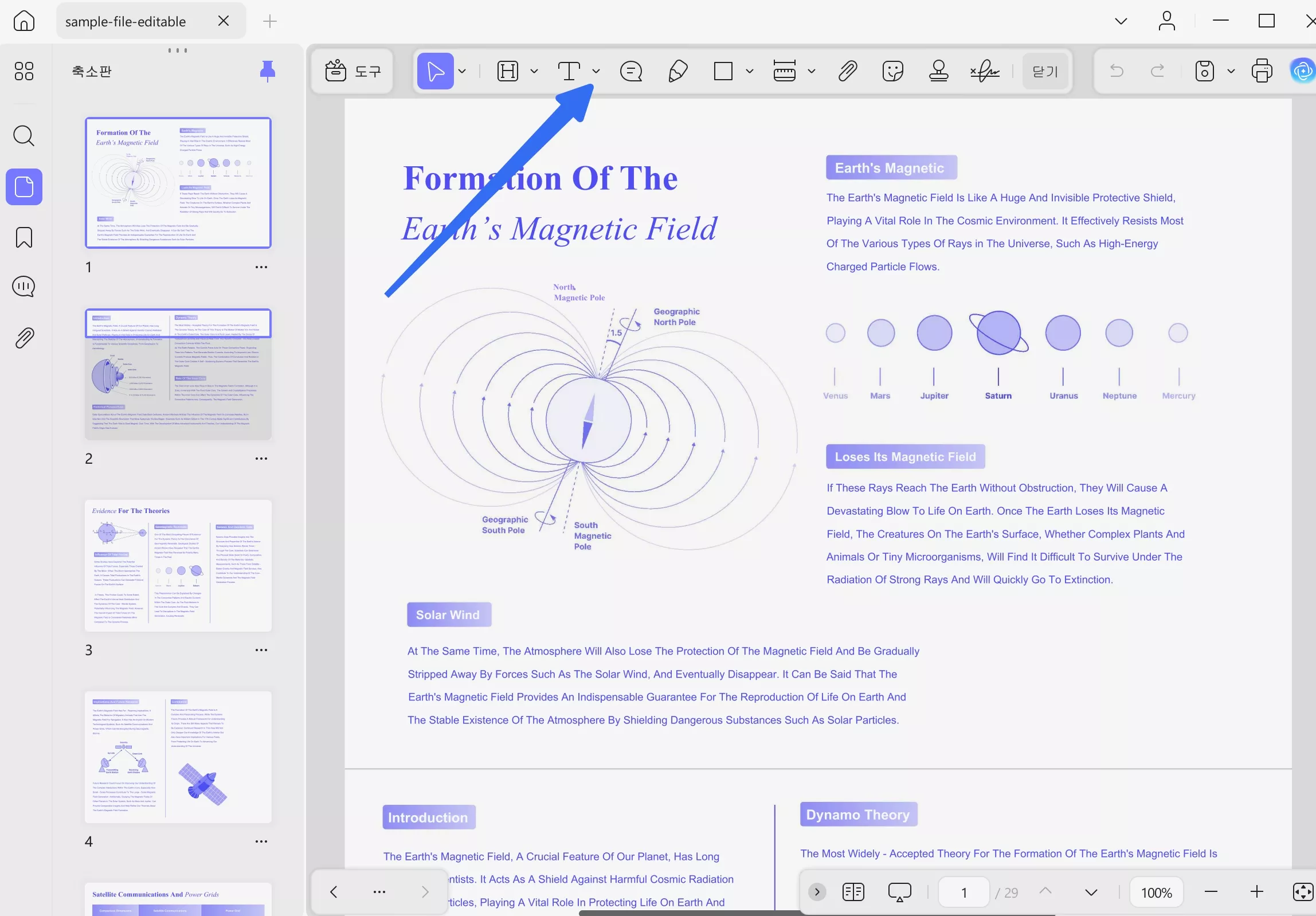Pin the thumbnail panel

(268, 71)
